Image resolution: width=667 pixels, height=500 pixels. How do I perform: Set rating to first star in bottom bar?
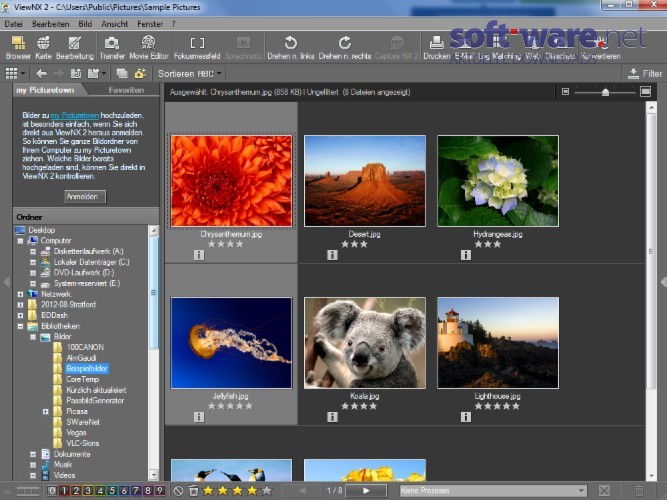208,491
